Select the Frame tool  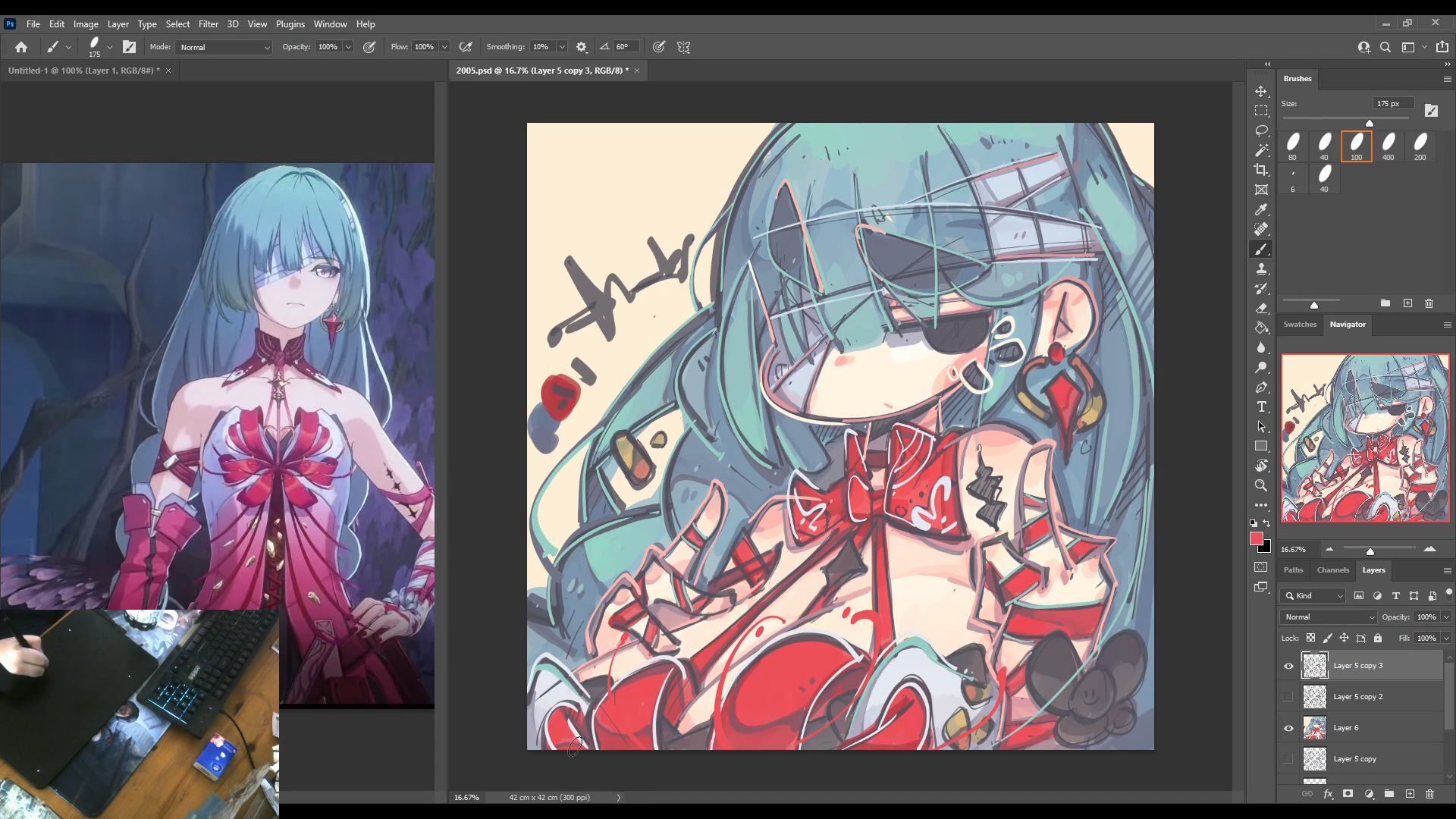1261,190
